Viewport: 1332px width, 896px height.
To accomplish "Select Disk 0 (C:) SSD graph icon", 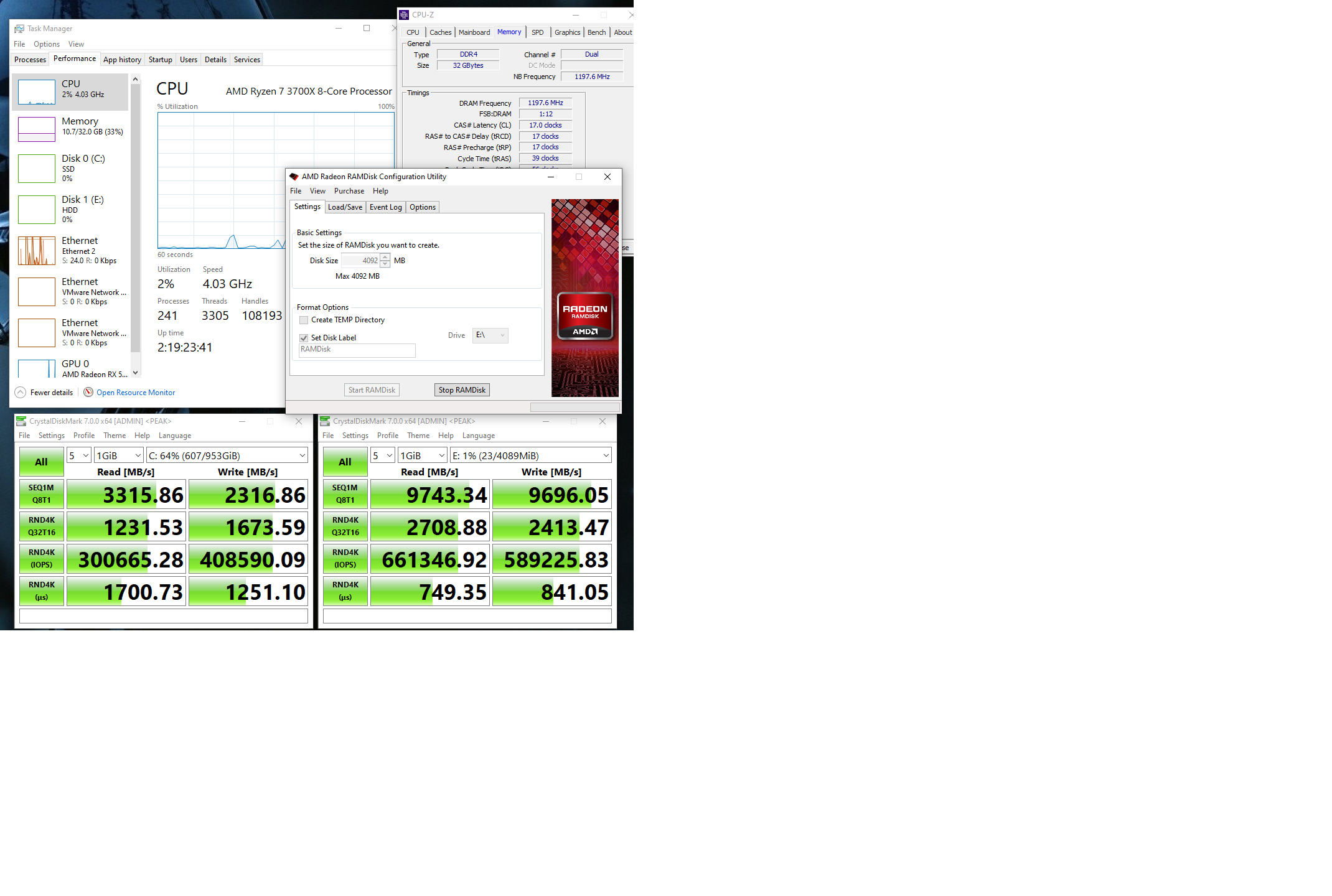I will tap(37, 168).
